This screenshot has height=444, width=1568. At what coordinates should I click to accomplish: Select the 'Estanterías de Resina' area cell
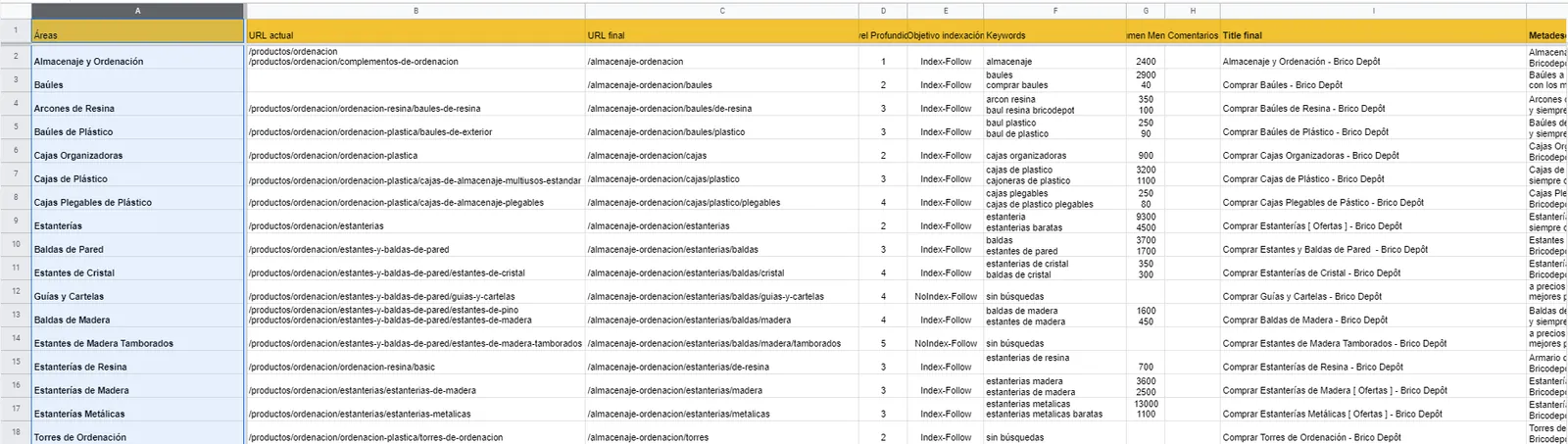[x=137, y=363]
